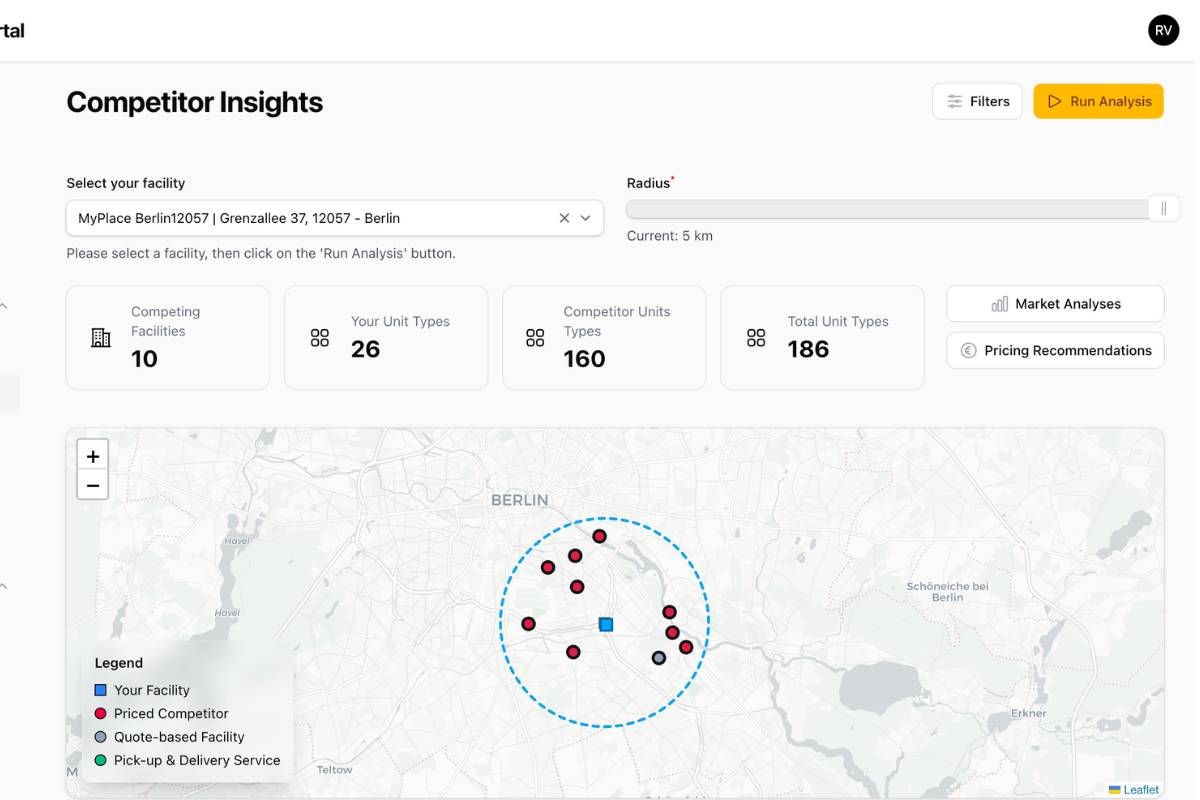Zoom out using the map minus control
The height and width of the screenshot is (800, 1200).
click(92, 485)
